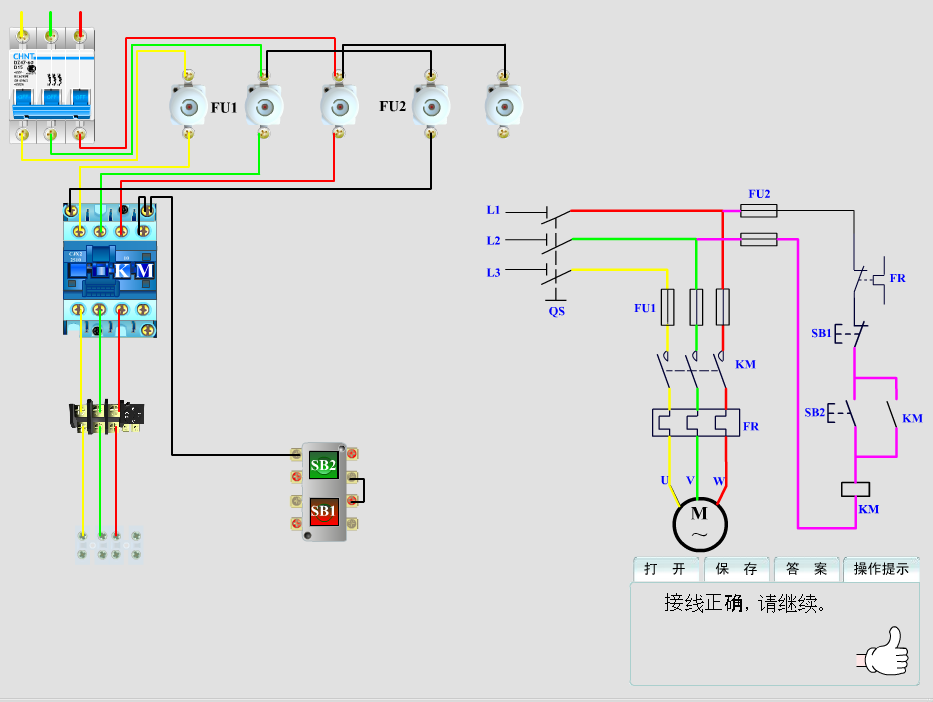Click the breaker top terminal with yellow wire
933x702 pixels.
point(22,36)
